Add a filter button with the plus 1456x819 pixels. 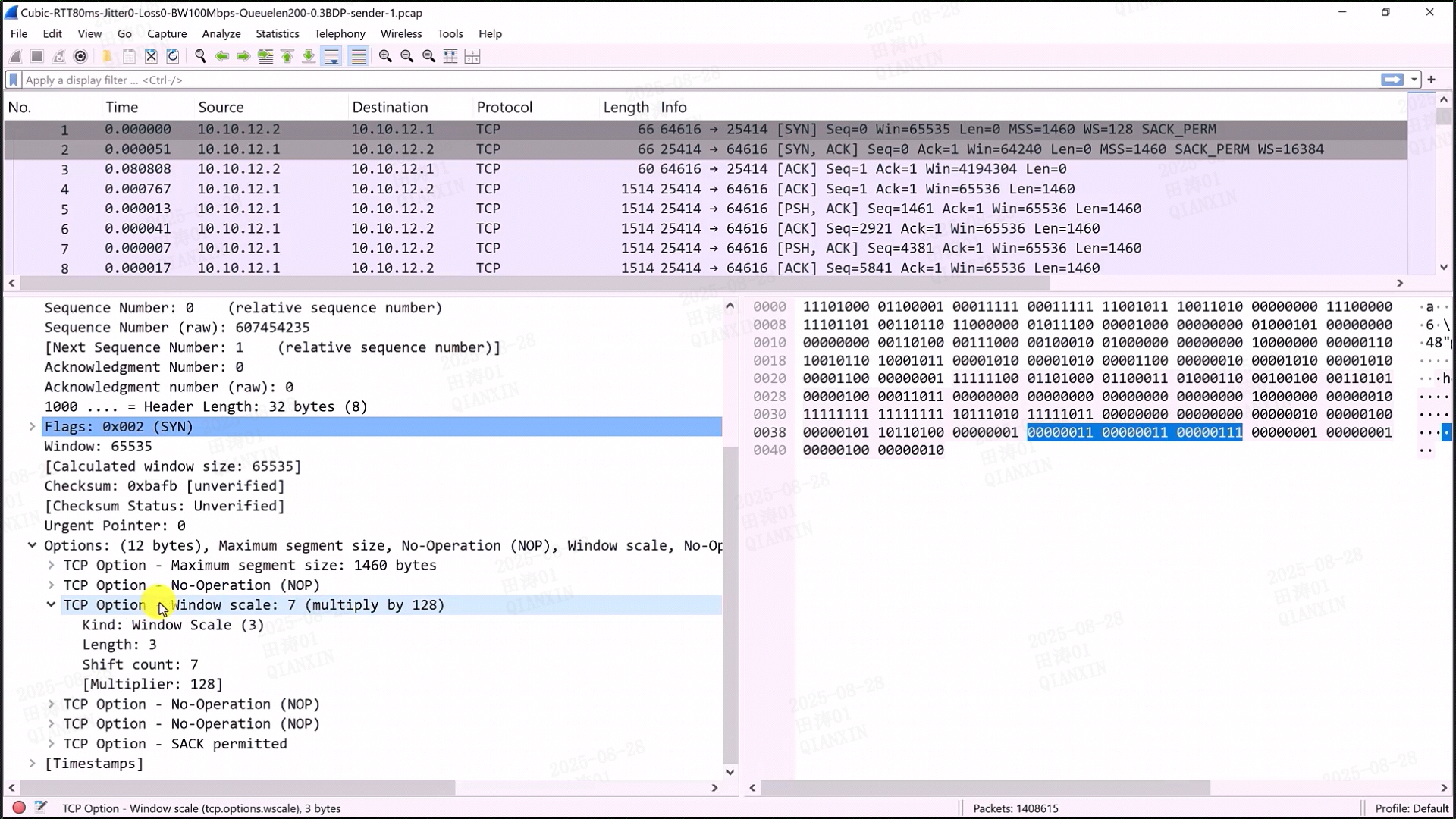click(1432, 80)
